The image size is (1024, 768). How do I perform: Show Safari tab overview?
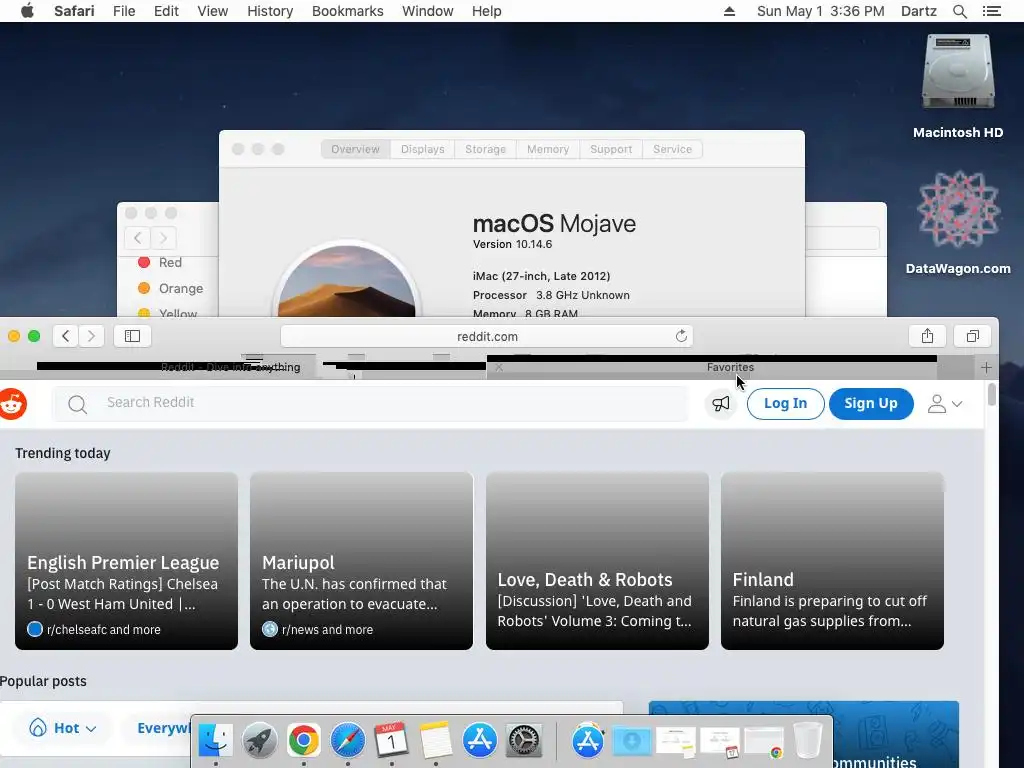point(972,336)
